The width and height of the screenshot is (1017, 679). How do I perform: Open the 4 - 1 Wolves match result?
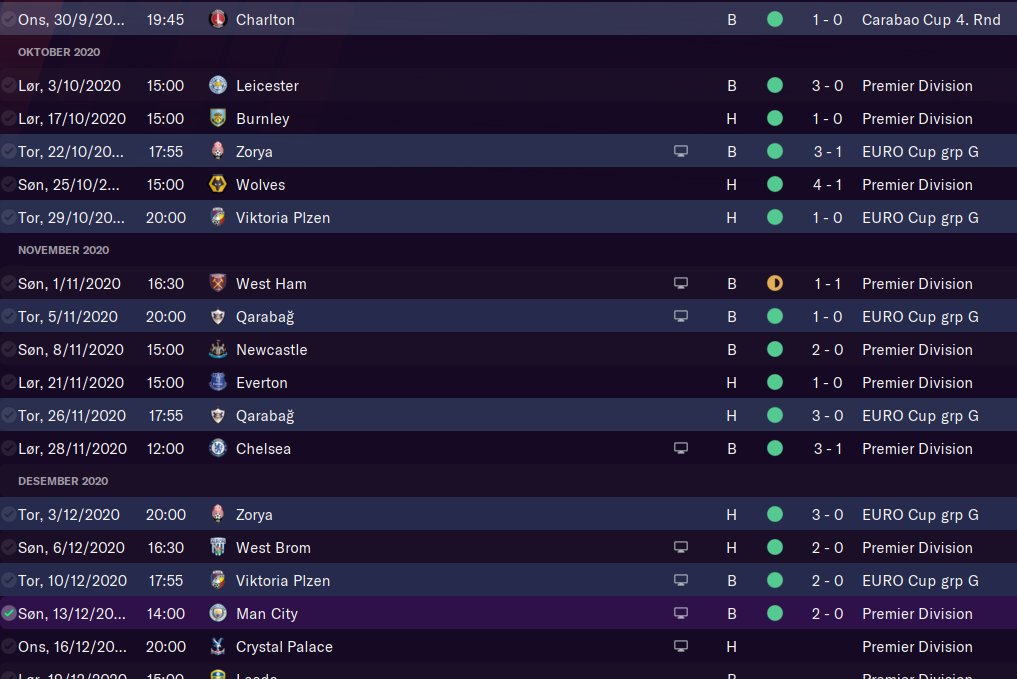[x=827, y=185]
